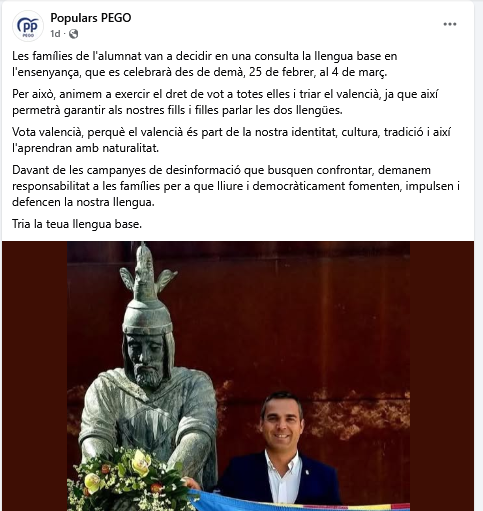The height and width of the screenshot is (511, 483).
Task: Click the winged dragon crest on helmet
Action: click(x=146, y=274)
